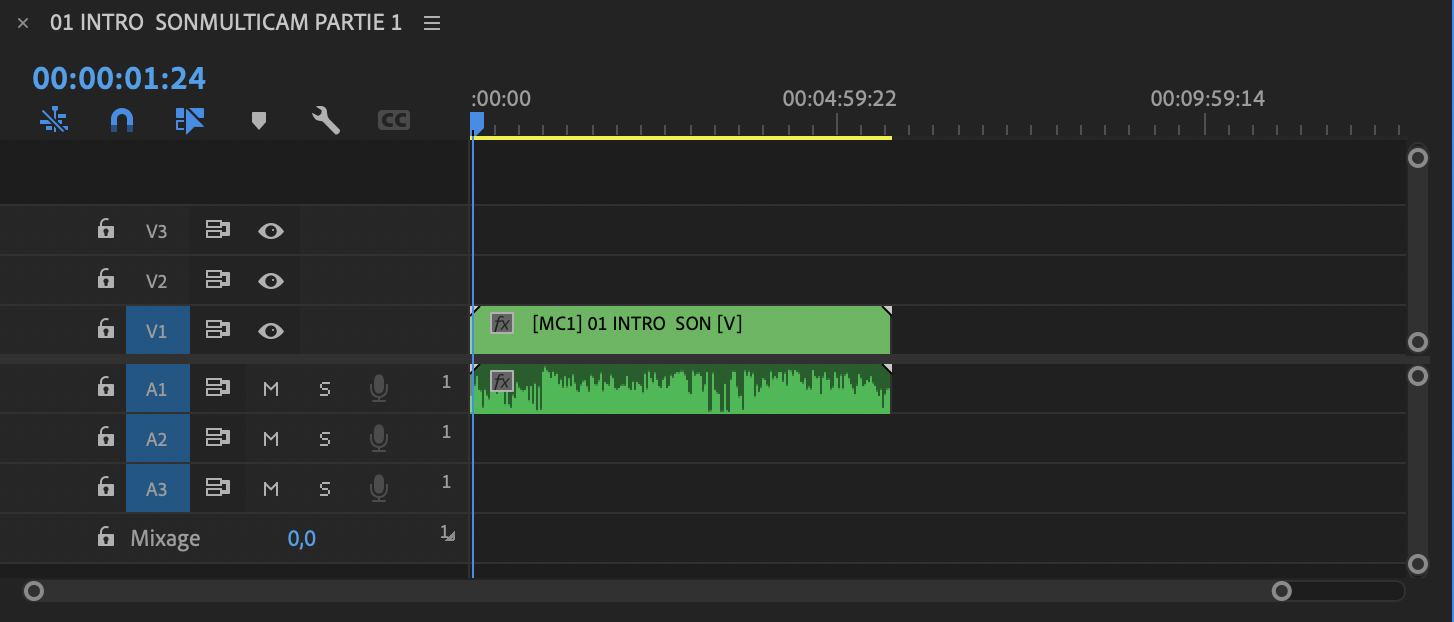
Task: Click the A2 track target button
Action: coord(157,438)
